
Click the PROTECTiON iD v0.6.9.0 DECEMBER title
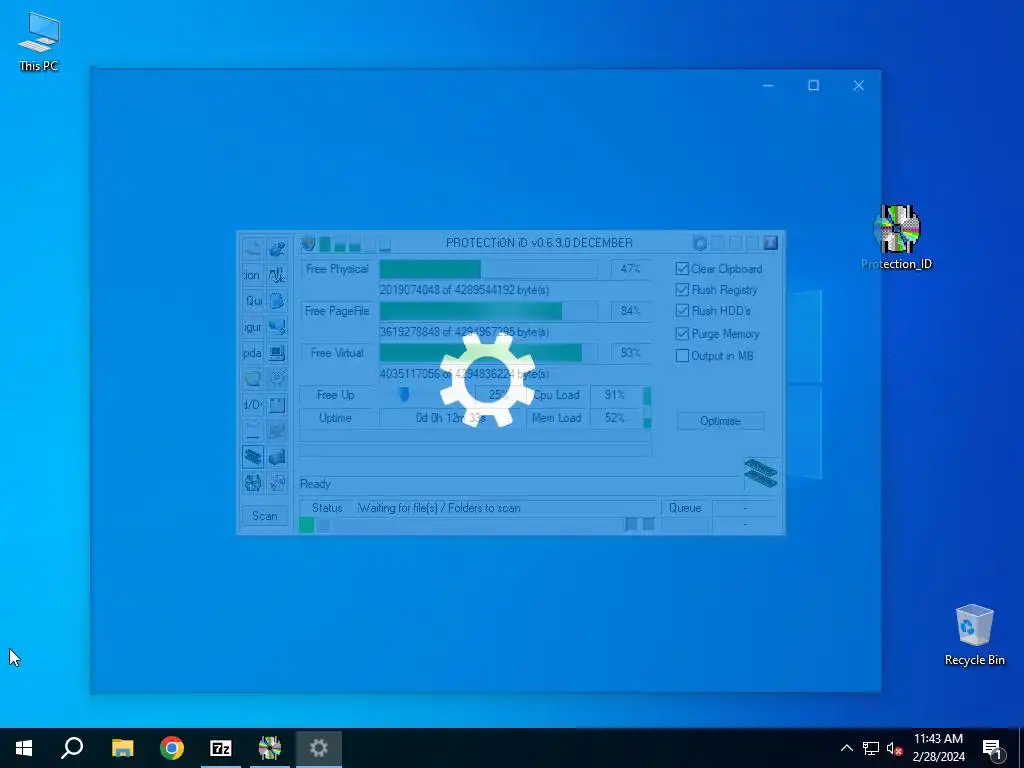[539, 243]
